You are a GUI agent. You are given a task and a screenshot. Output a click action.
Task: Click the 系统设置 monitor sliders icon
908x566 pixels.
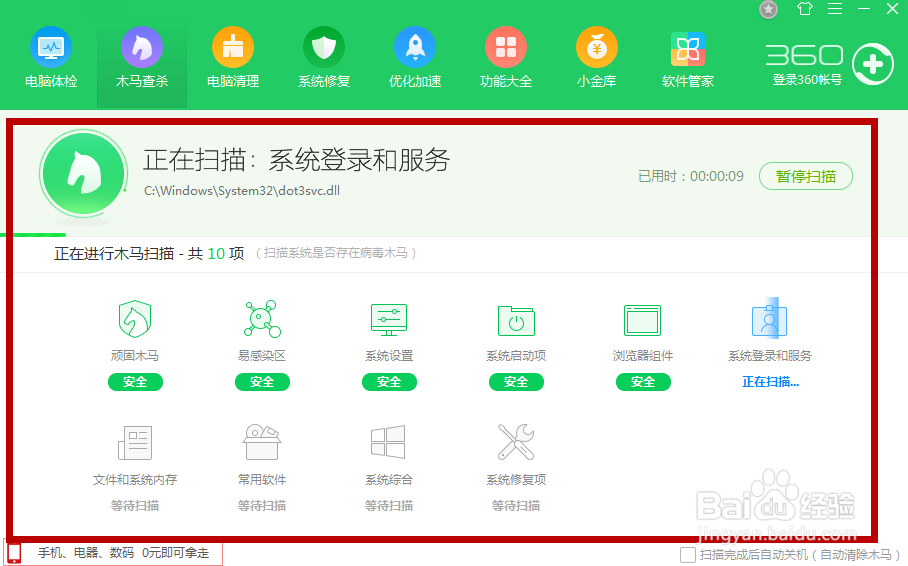pyautogui.click(x=389, y=319)
